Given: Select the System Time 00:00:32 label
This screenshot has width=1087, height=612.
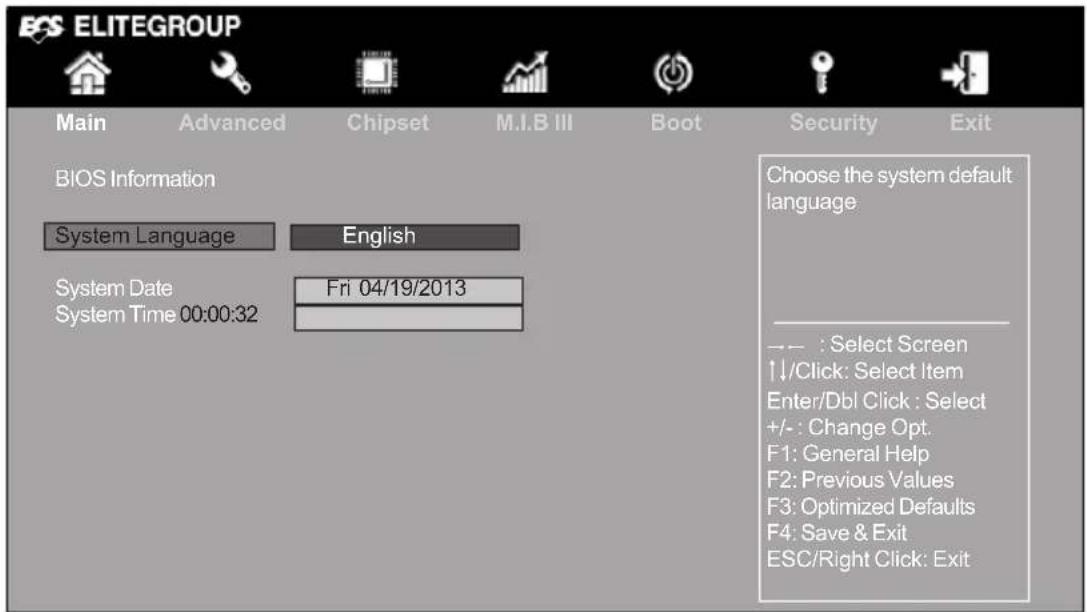Looking at the screenshot, I should tap(157, 315).
